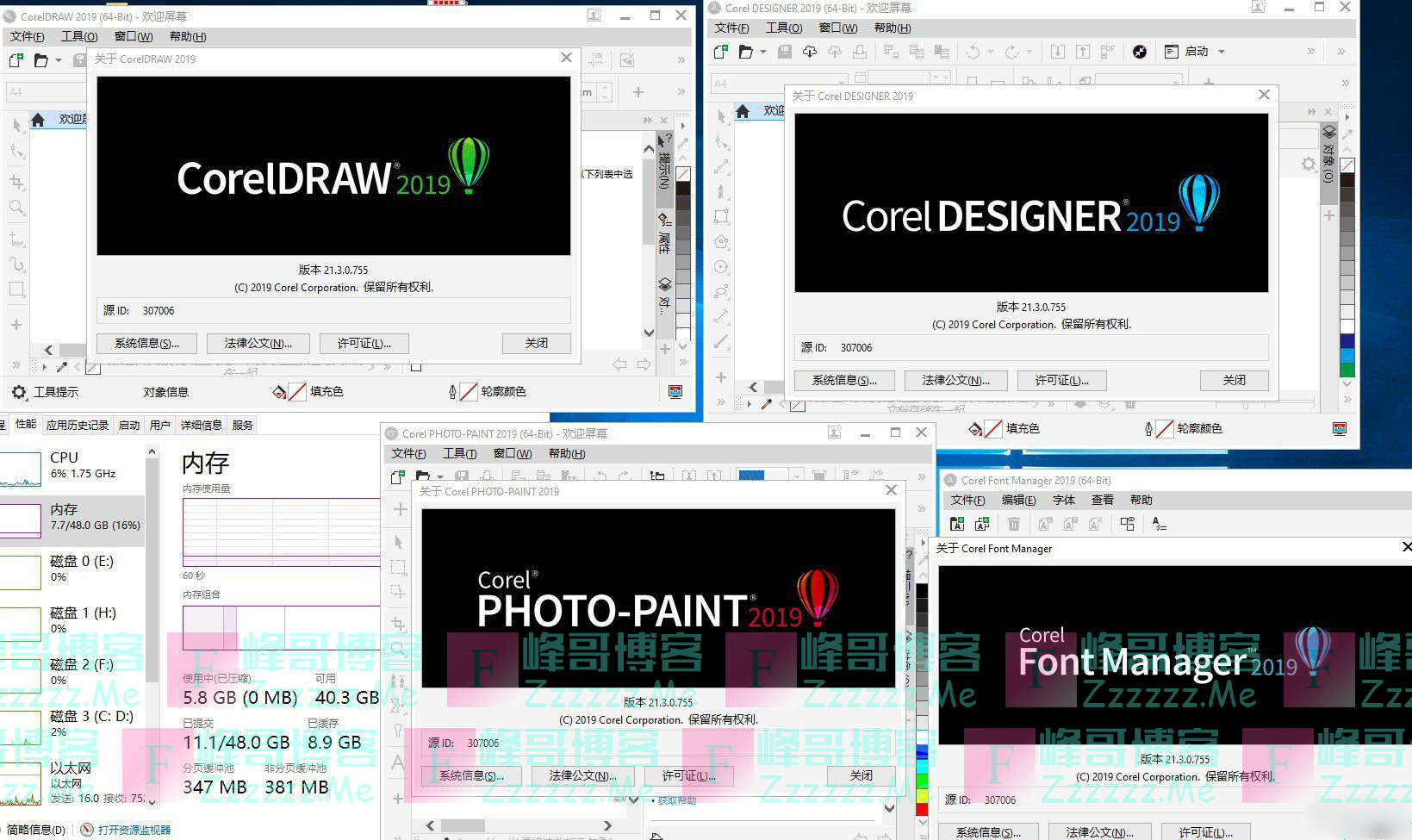This screenshot has width=1412, height=840.
Task: Click outline pen icon in CorelDRAW status bar
Action: point(452,392)
